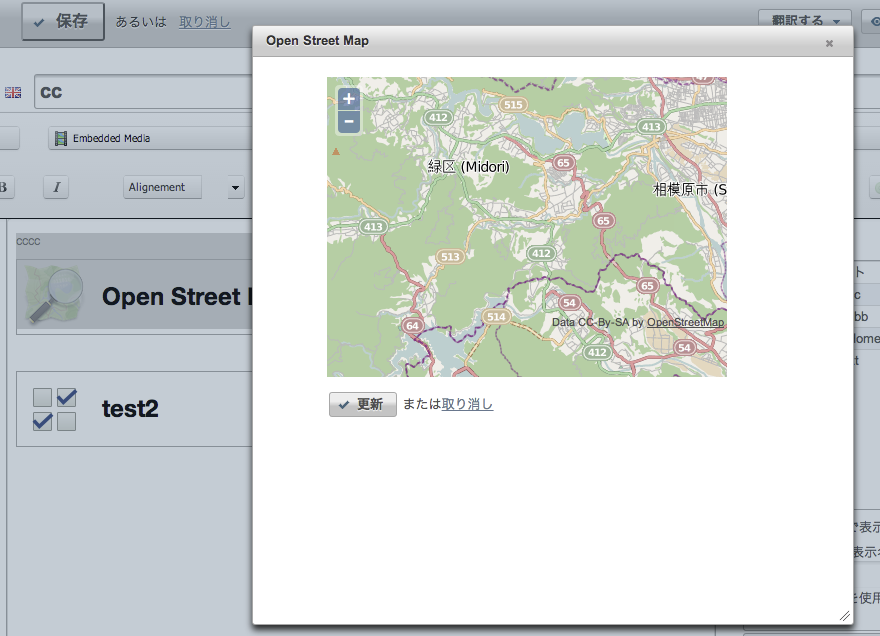Zoom in on the map with plus button

point(349,99)
